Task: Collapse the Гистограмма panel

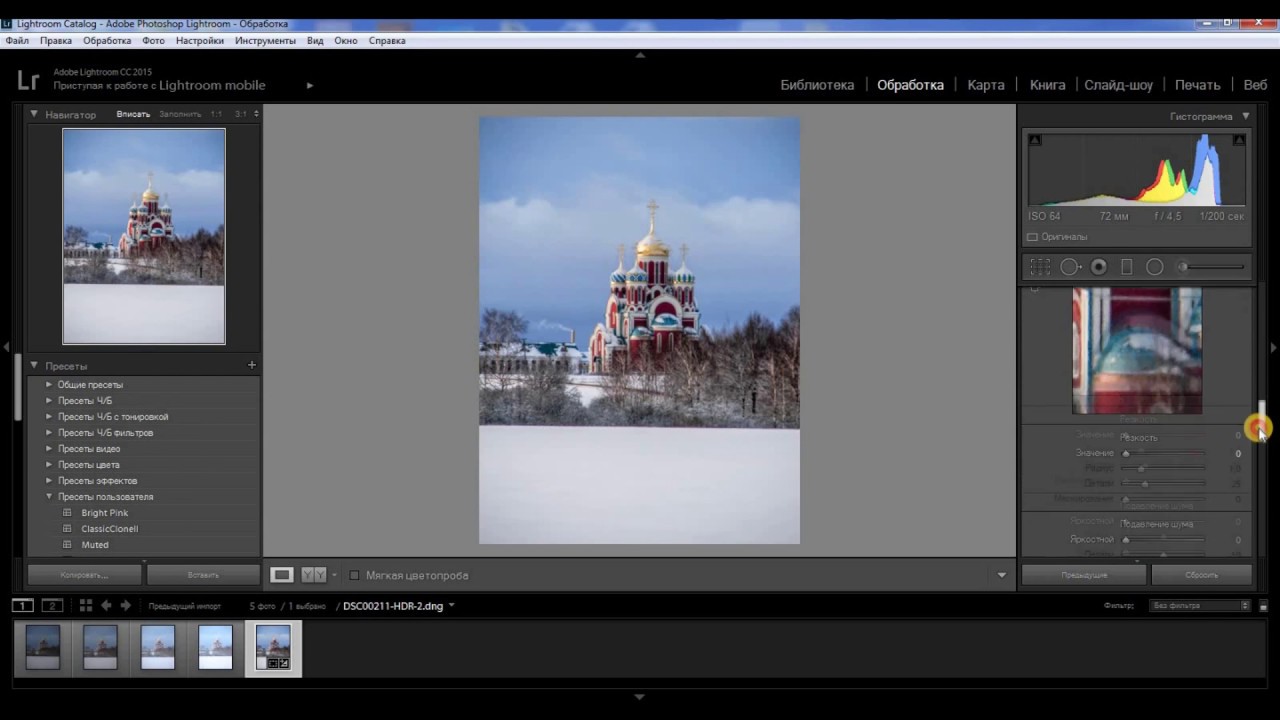Action: tap(1246, 116)
